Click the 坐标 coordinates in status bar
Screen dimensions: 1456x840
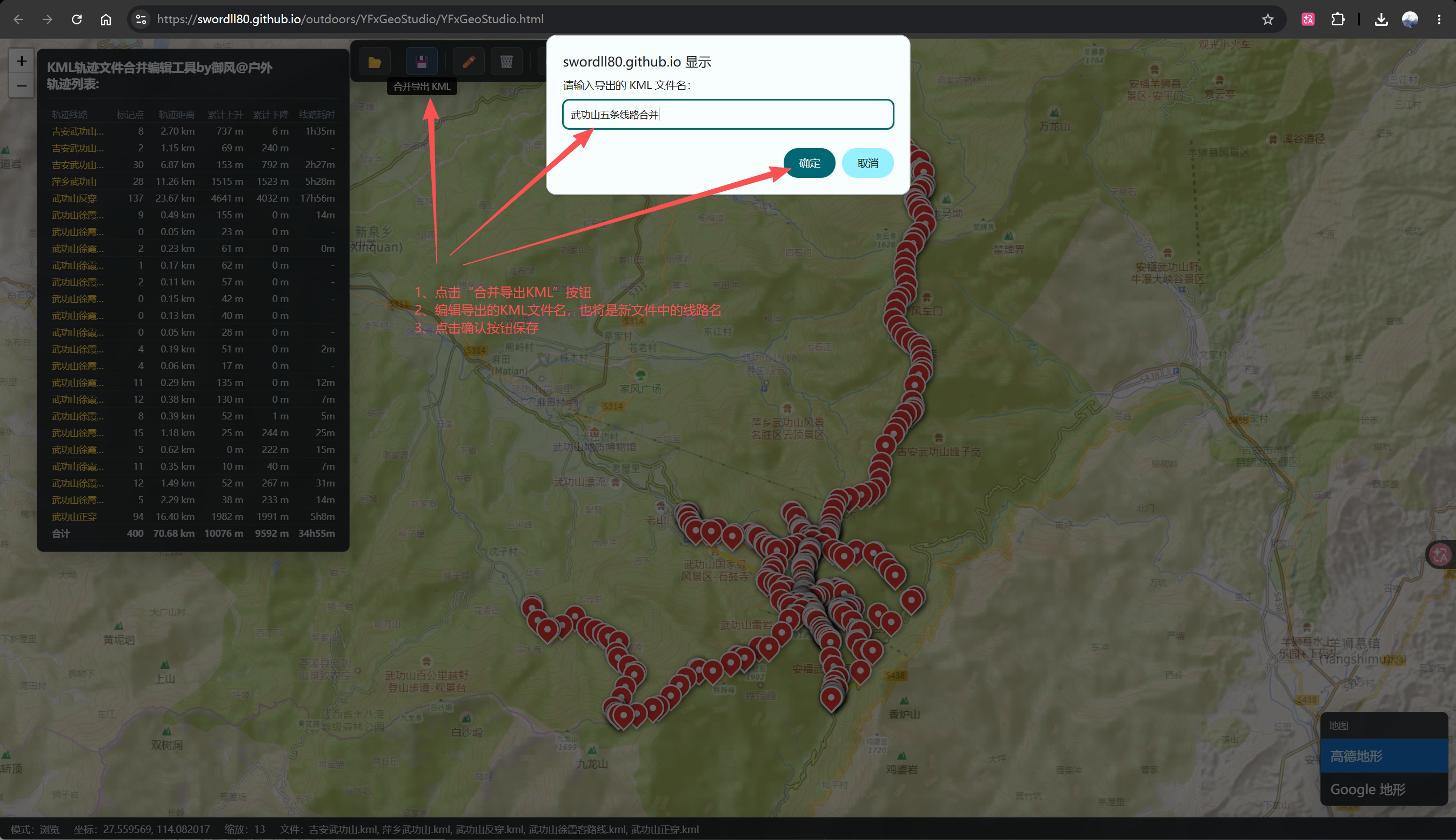tap(142, 829)
